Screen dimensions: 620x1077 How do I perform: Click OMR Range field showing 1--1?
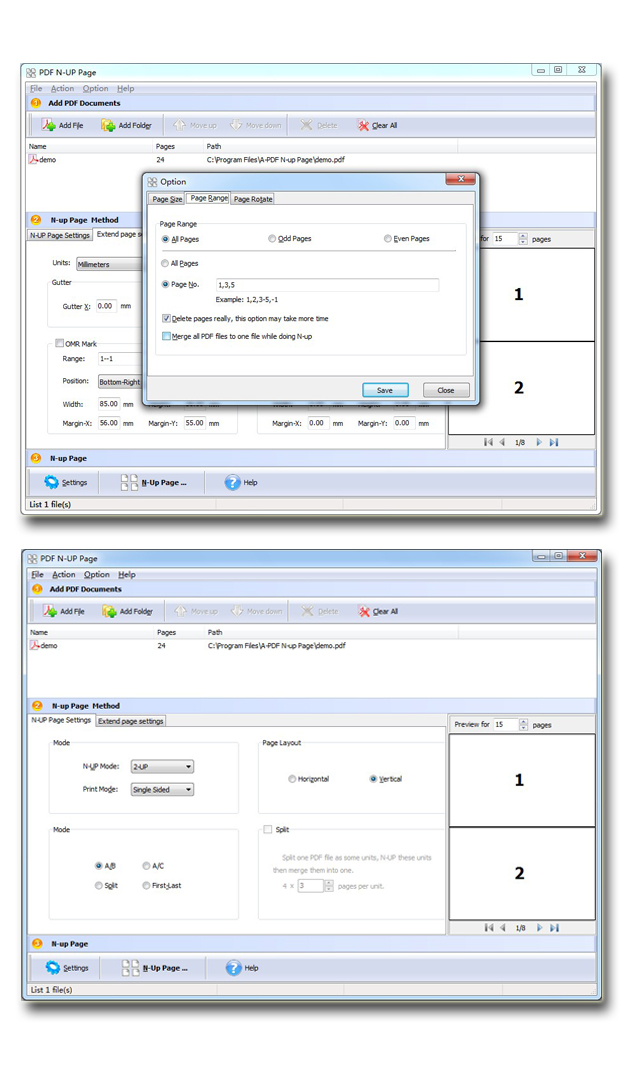119,359
